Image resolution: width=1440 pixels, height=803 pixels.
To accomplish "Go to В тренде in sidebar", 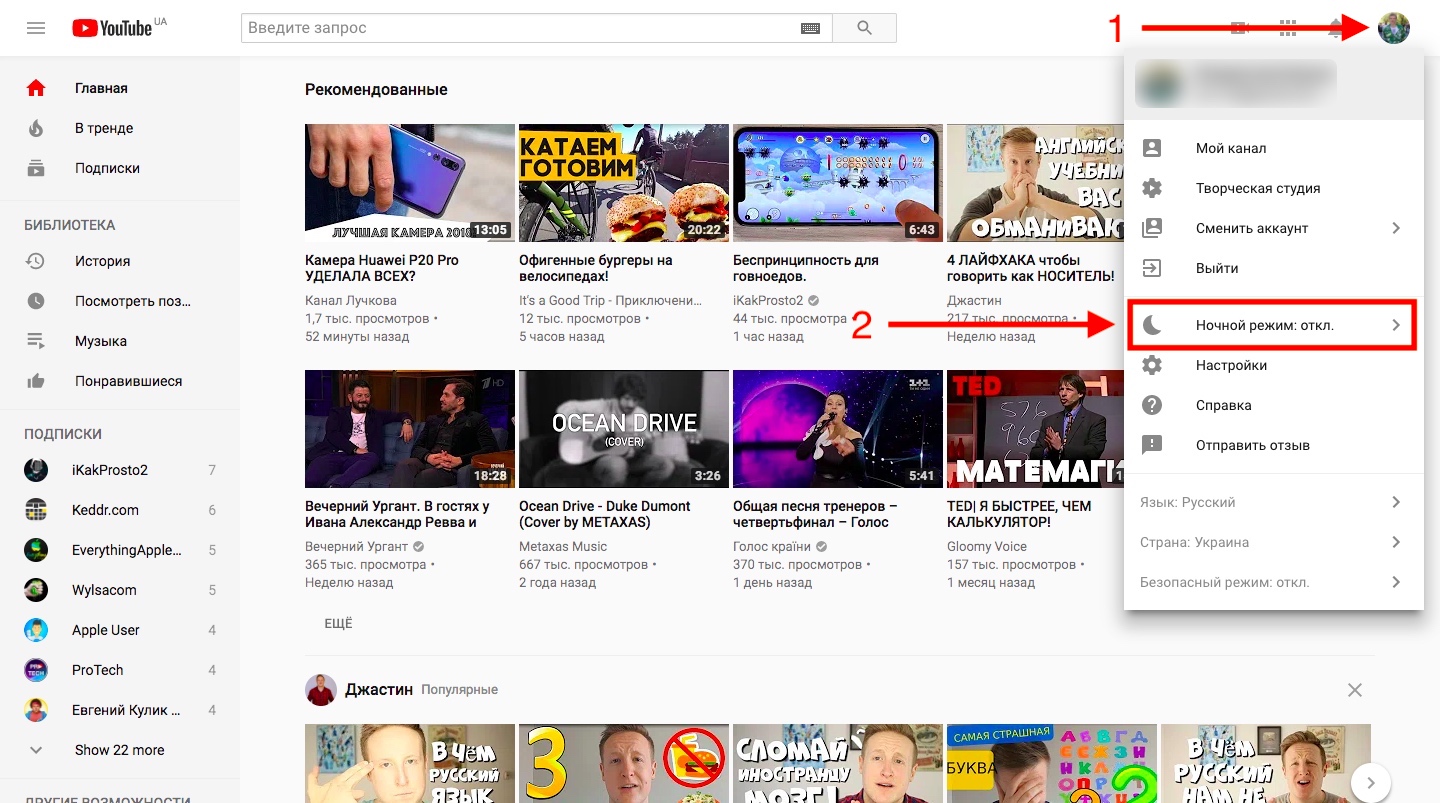I will coord(120,128).
